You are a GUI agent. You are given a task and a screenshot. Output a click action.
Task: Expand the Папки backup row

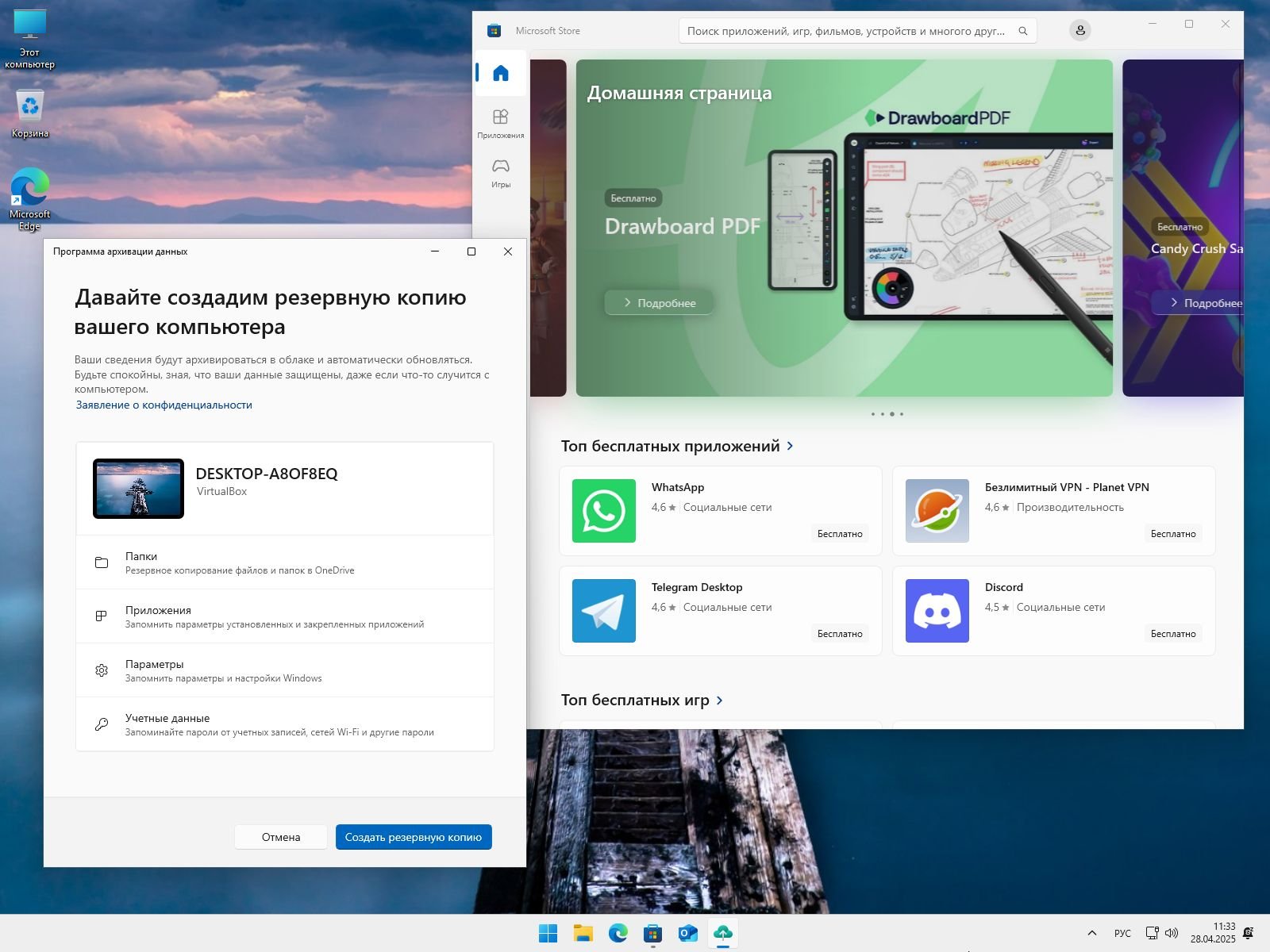(x=285, y=562)
